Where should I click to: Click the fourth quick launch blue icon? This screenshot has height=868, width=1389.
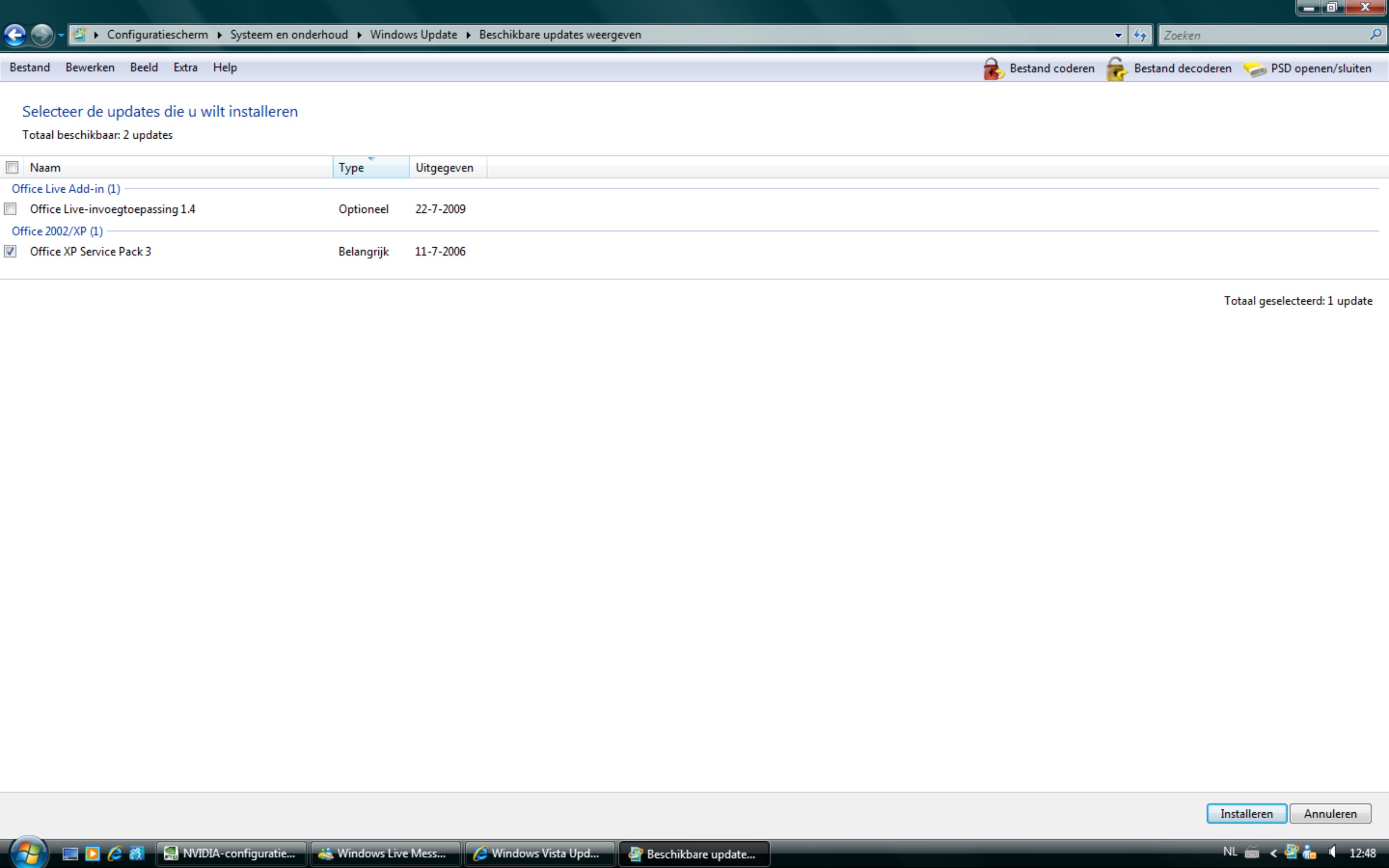pos(137,854)
